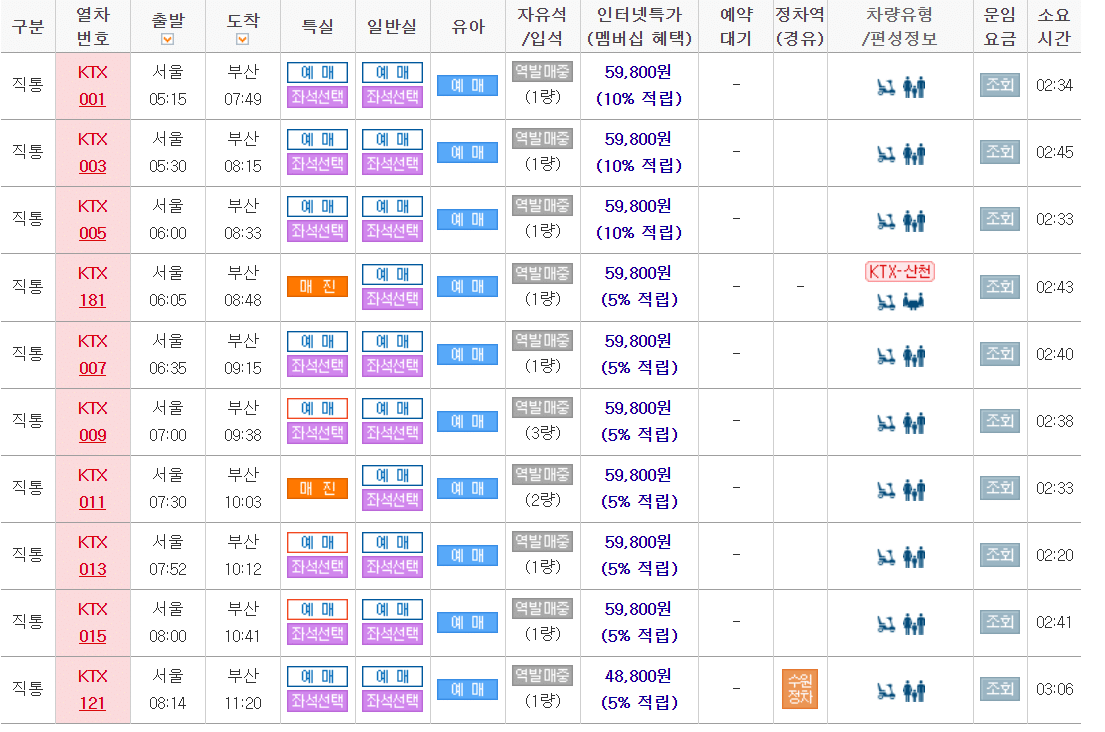Book 일반실 예매 for KTX 121
This screenshot has height=732, width=1105.
coord(393,676)
